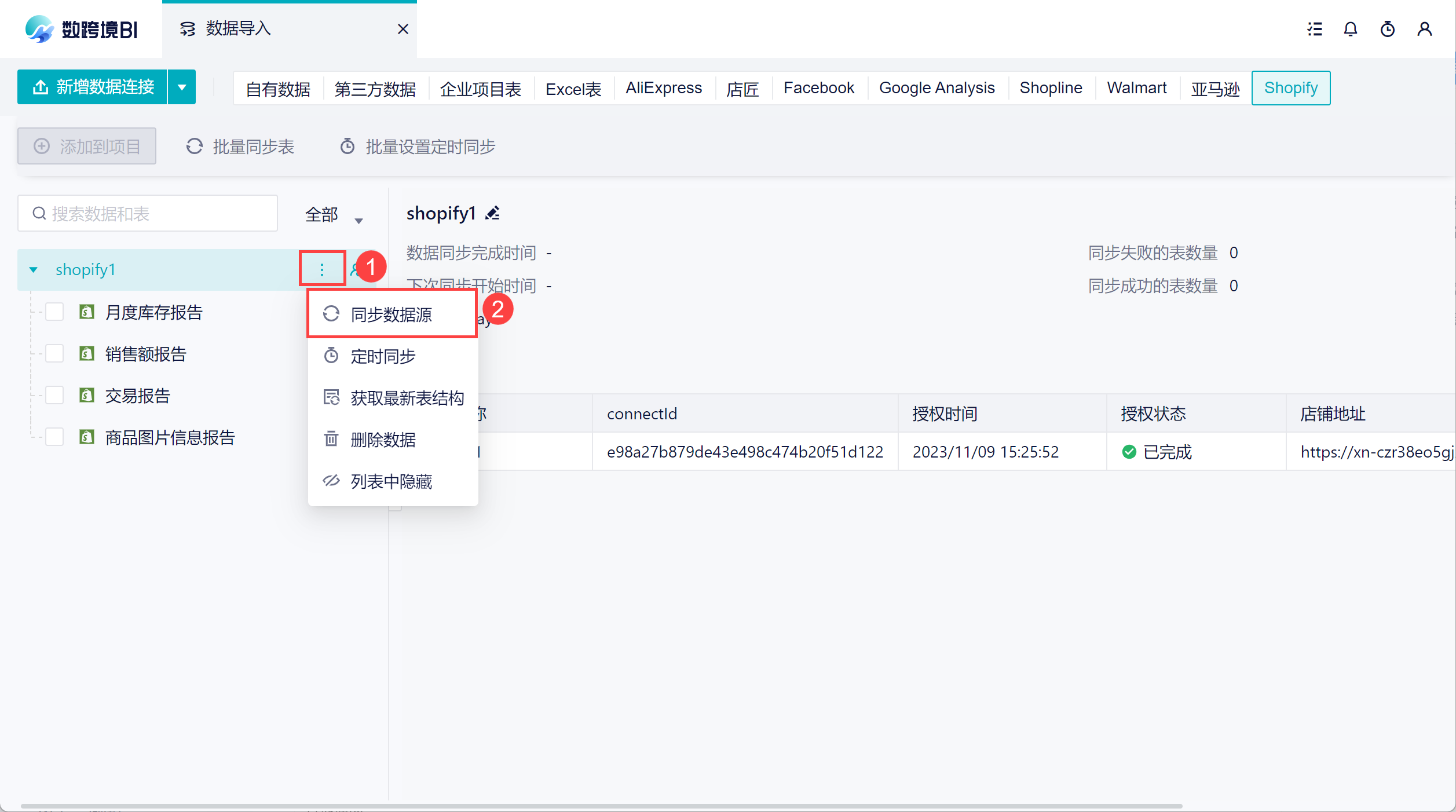Screen dimensions: 1456x812
Task: Select 删除数据 in the context menu
Action: 383,440
